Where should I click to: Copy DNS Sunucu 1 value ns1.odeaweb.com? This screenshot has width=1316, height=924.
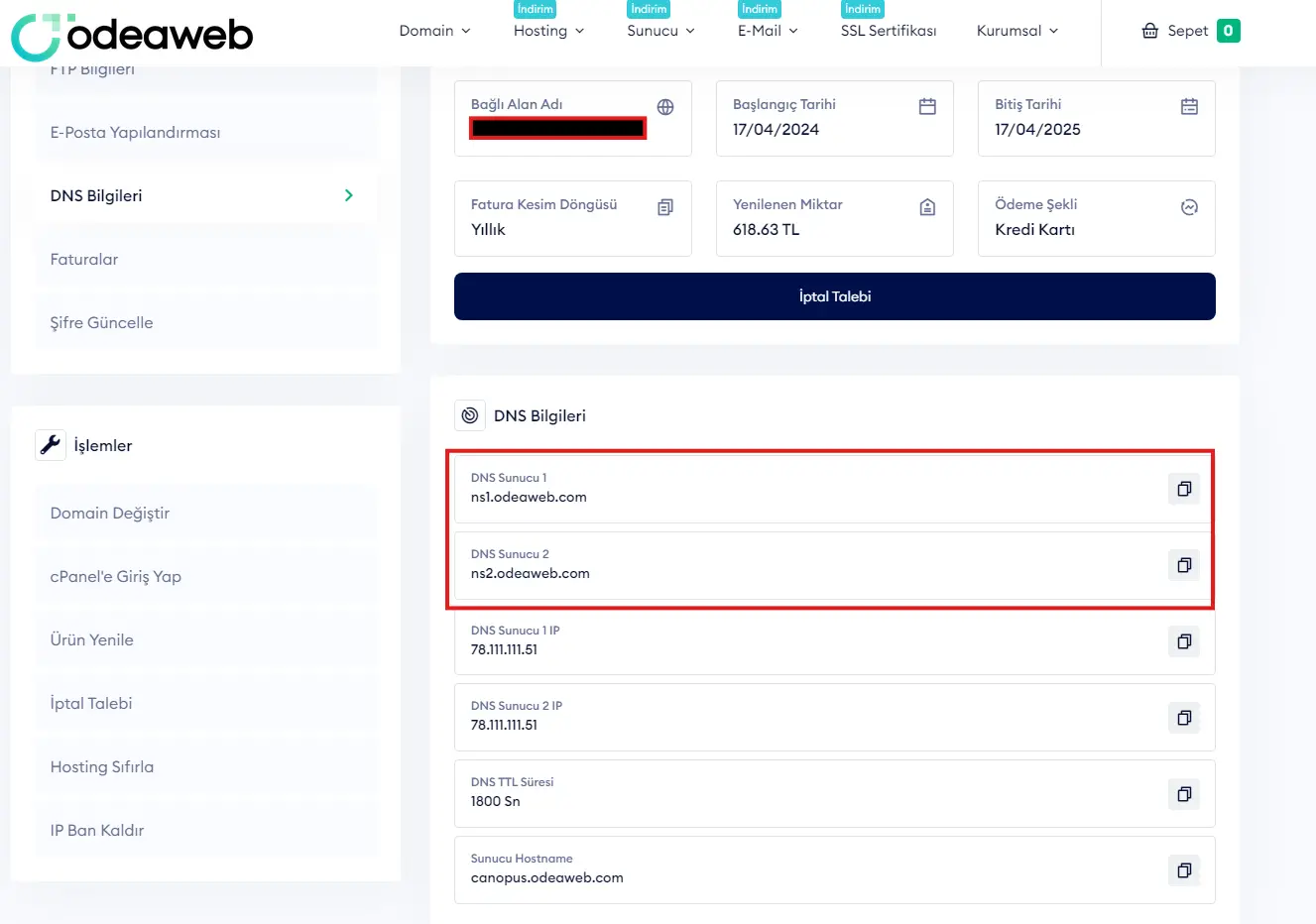click(x=1184, y=489)
